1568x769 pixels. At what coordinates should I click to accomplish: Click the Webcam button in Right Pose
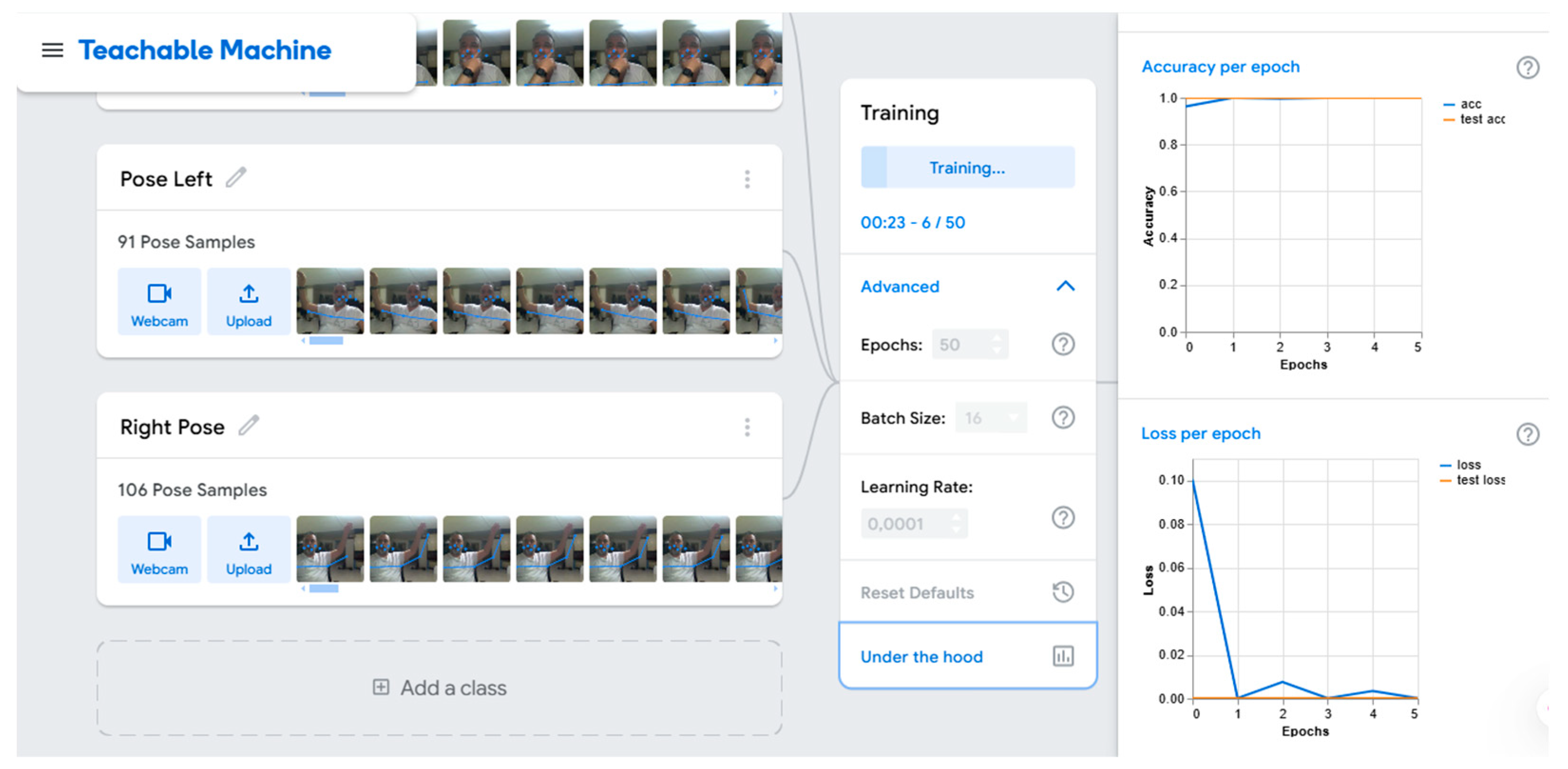coord(159,550)
